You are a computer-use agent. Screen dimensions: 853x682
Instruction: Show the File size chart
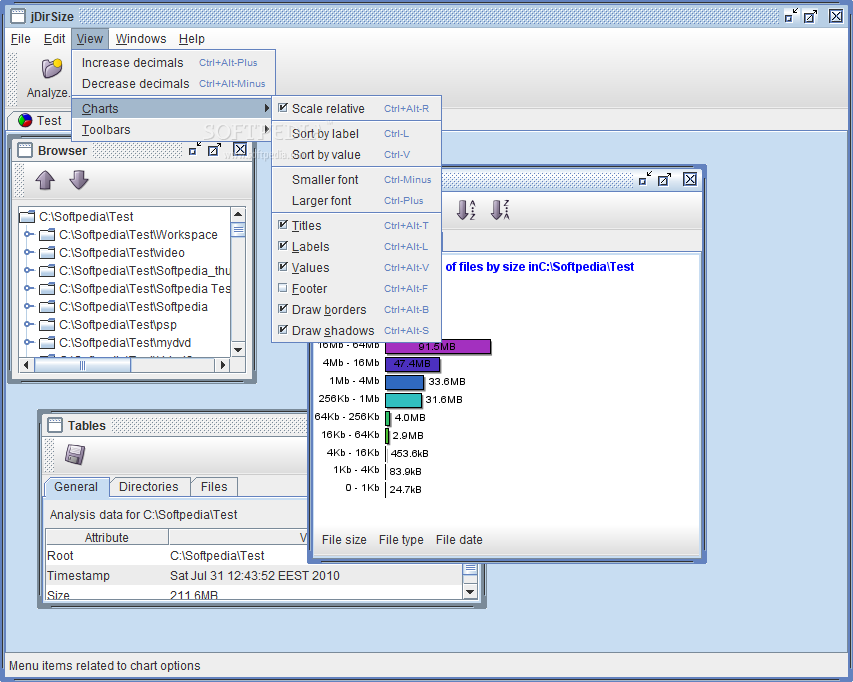point(344,540)
